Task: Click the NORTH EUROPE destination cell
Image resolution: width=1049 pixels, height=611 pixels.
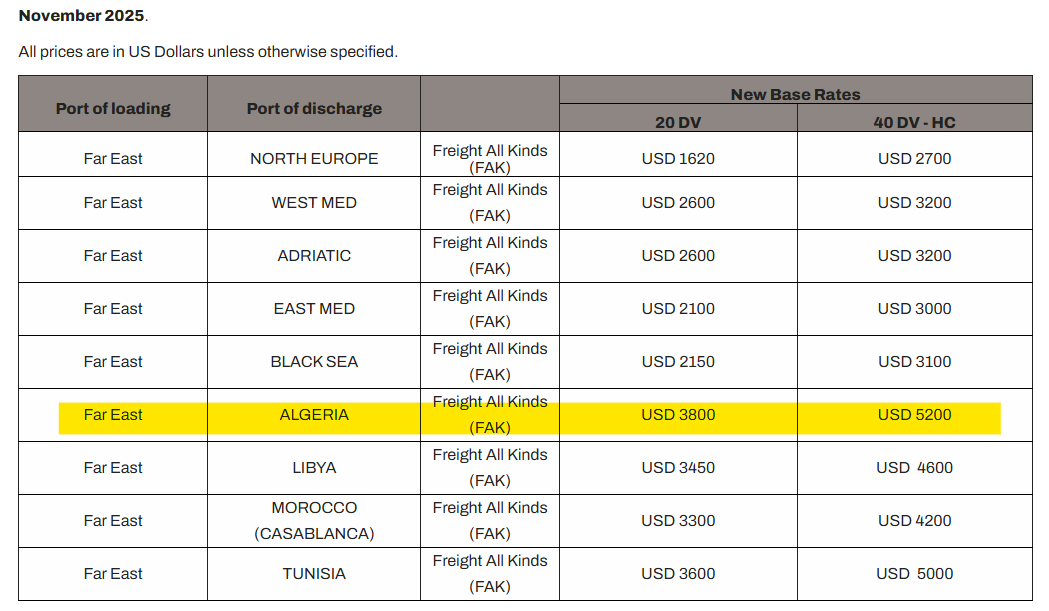Action: point(314,158)
